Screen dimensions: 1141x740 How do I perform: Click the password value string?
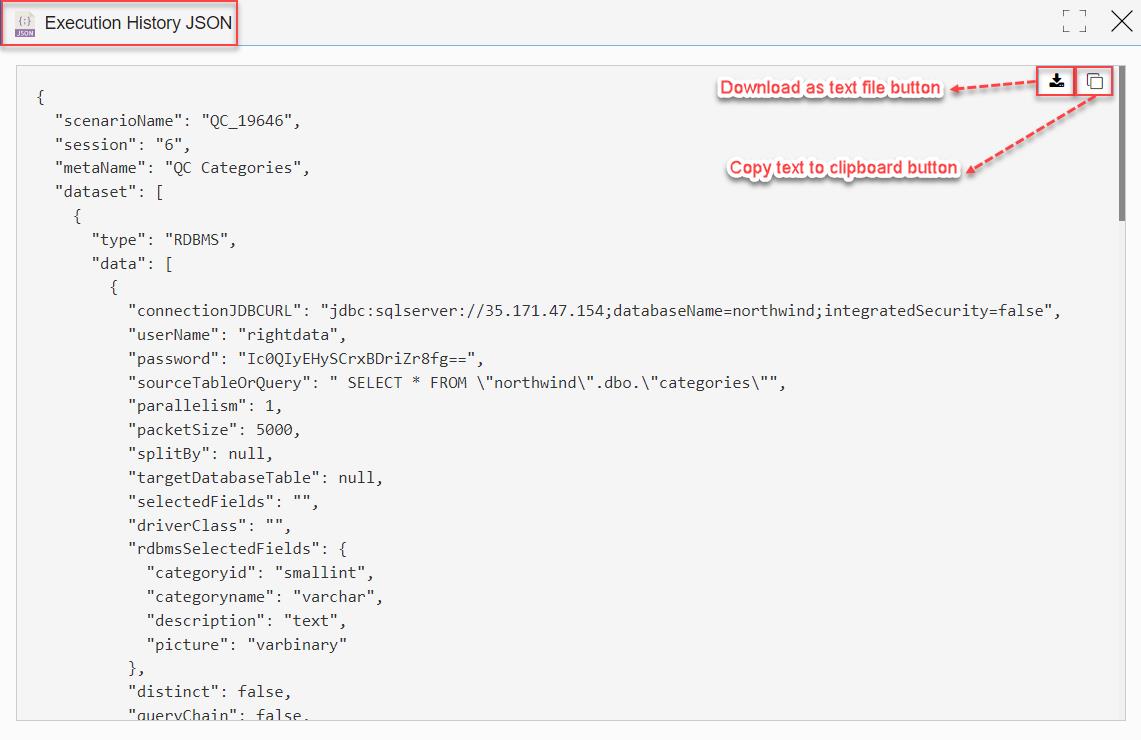pyautogui.click(x=357, y=359)
